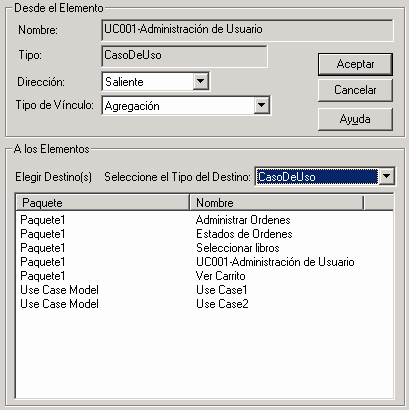
Task: Select Use Case1 in the list
Action: [x=204, y=290]
